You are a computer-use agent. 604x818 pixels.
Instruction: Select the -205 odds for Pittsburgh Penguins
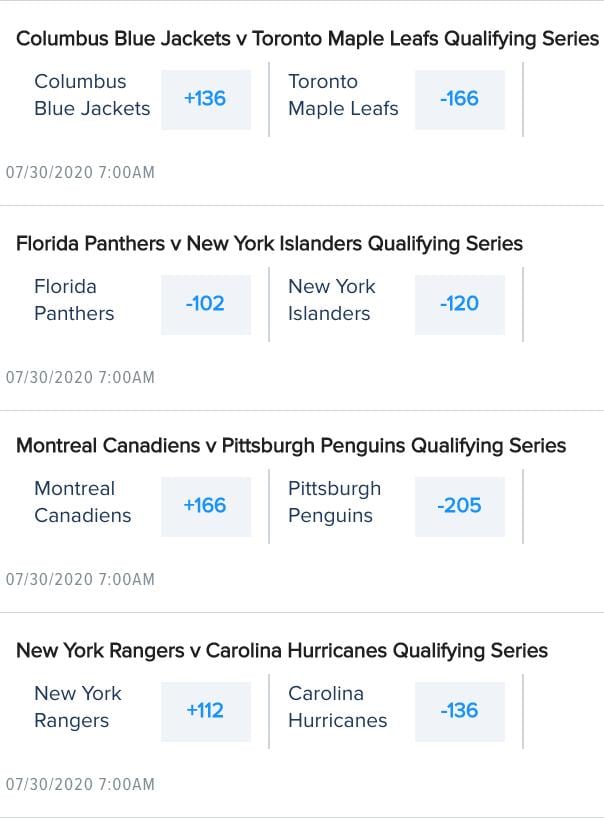click(x=460, y=506)
